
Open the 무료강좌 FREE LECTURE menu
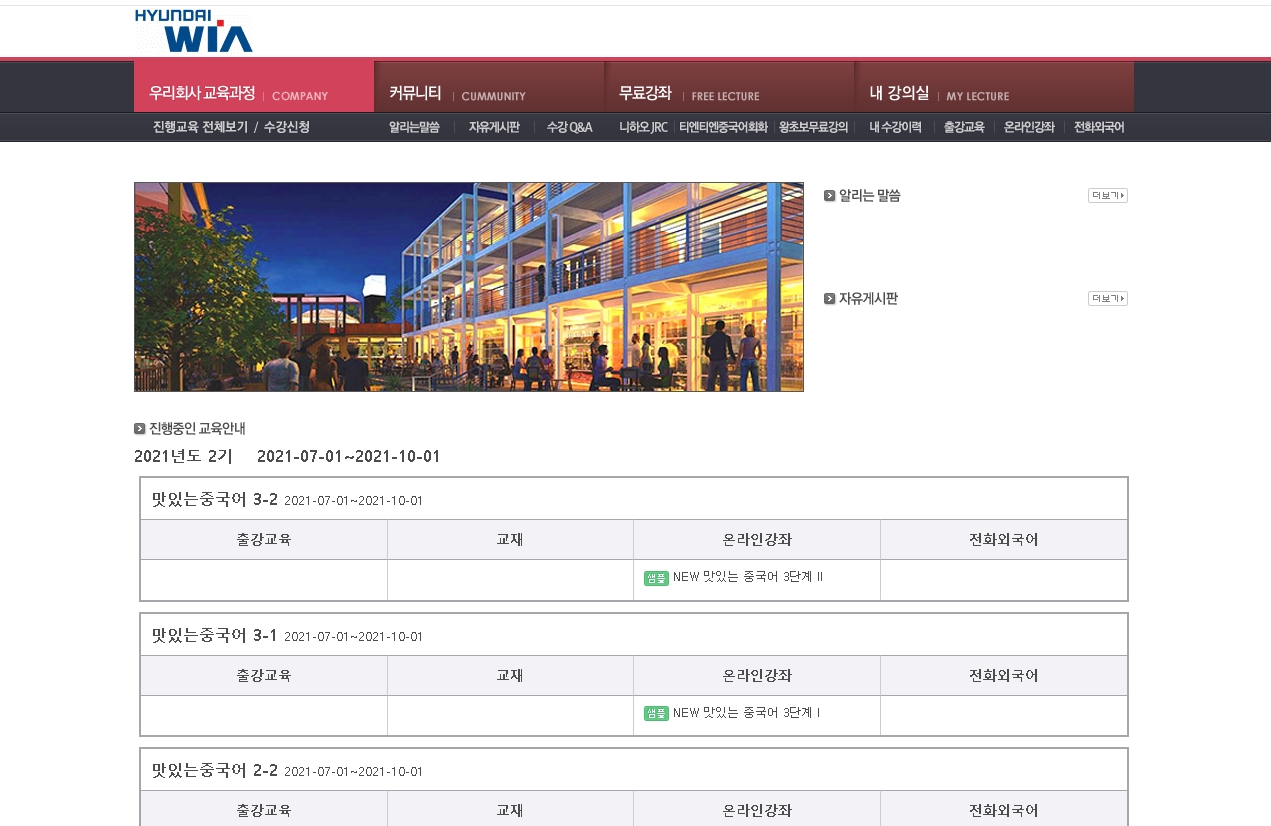click(x=730, y=87)
